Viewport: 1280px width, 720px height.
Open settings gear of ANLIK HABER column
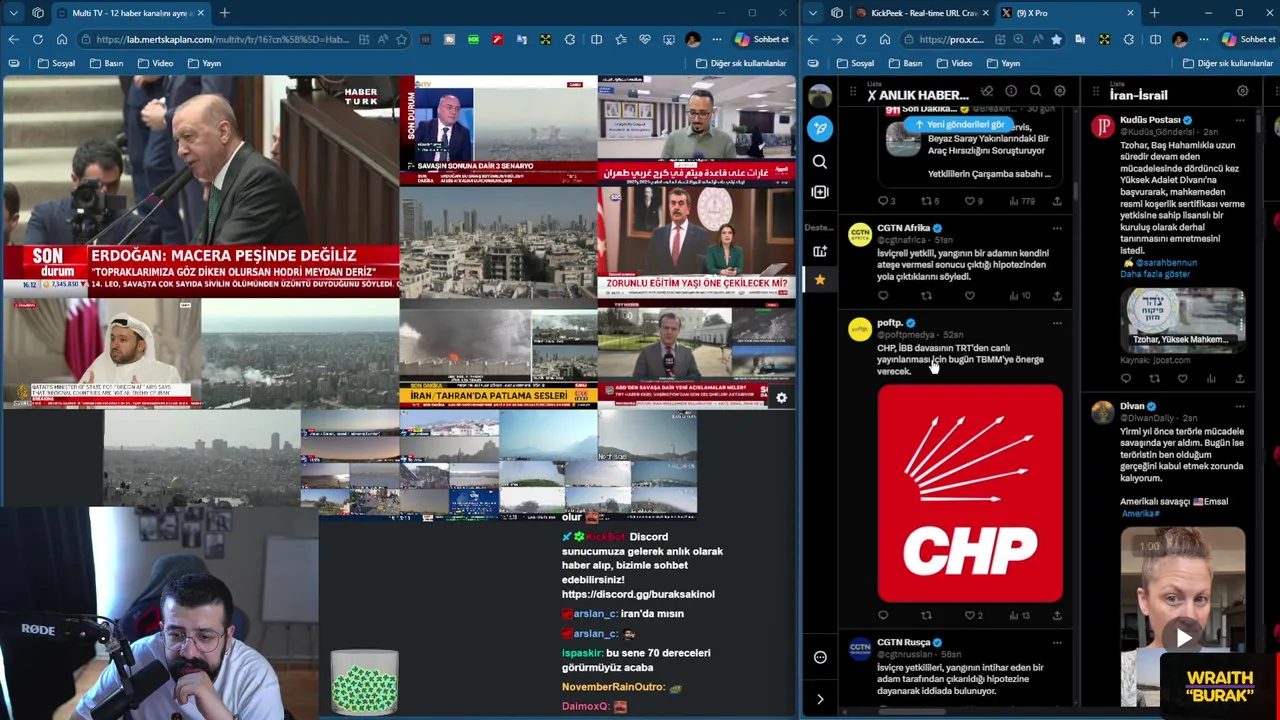(1059, 92)
